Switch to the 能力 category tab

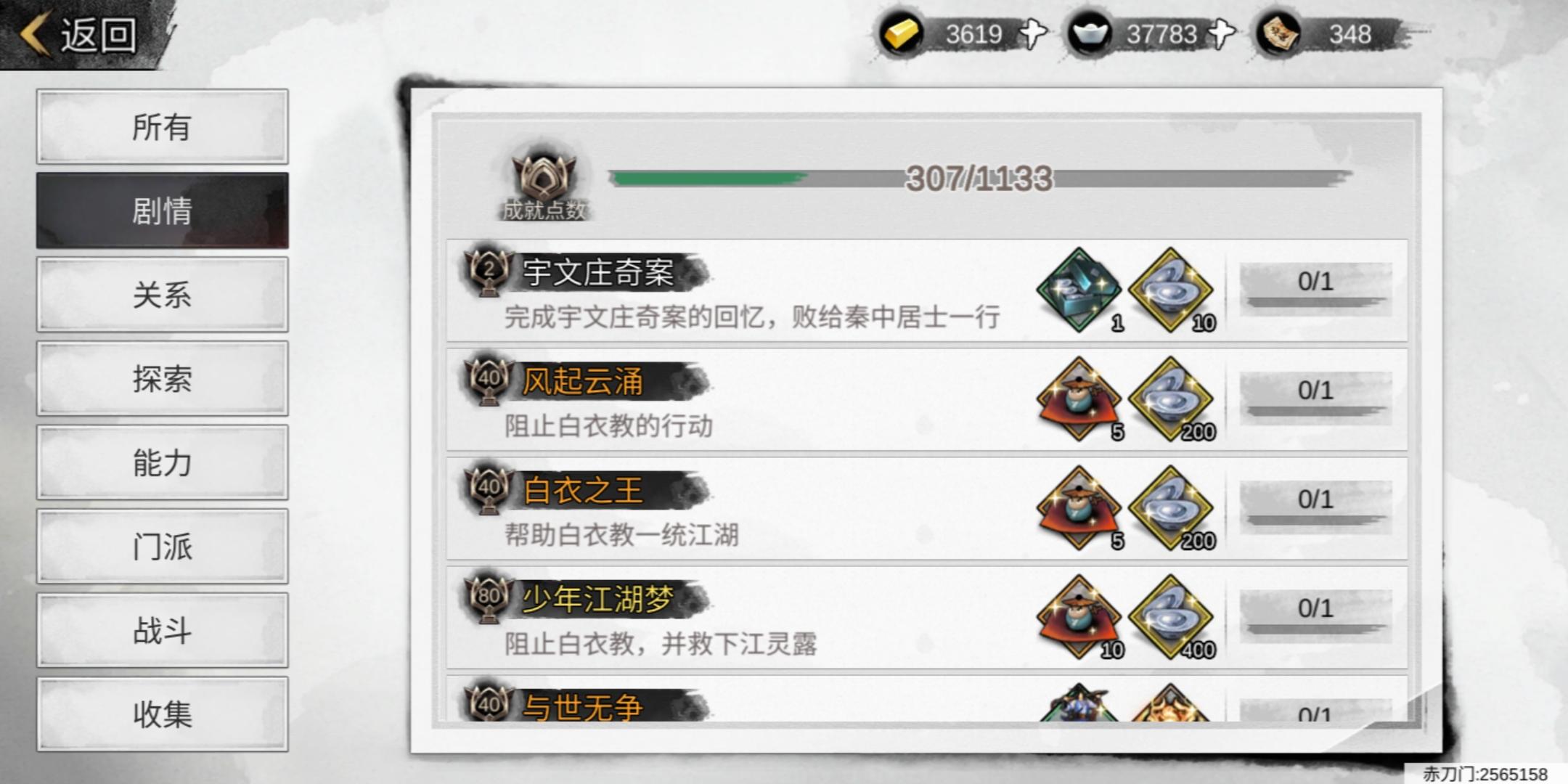(x=163, y=462)
